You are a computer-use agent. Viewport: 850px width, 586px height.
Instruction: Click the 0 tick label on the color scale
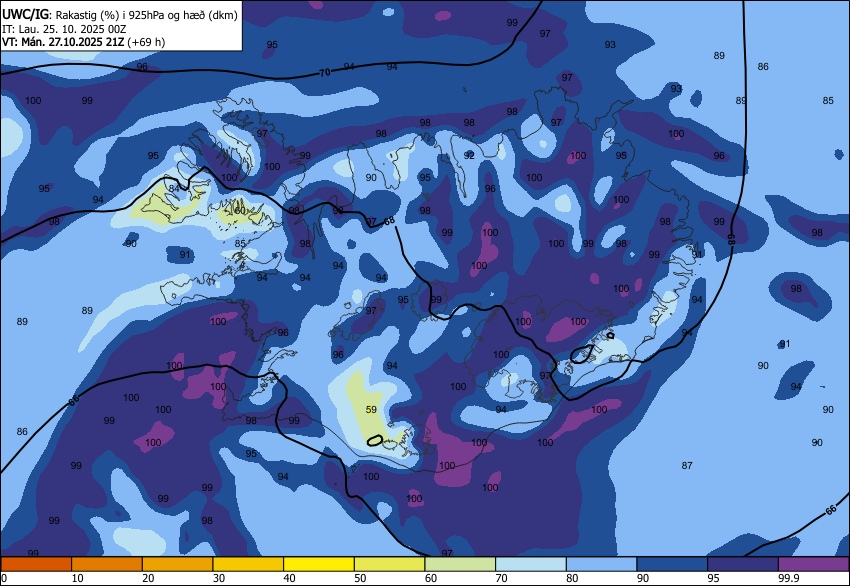click(x=4, y=578)
